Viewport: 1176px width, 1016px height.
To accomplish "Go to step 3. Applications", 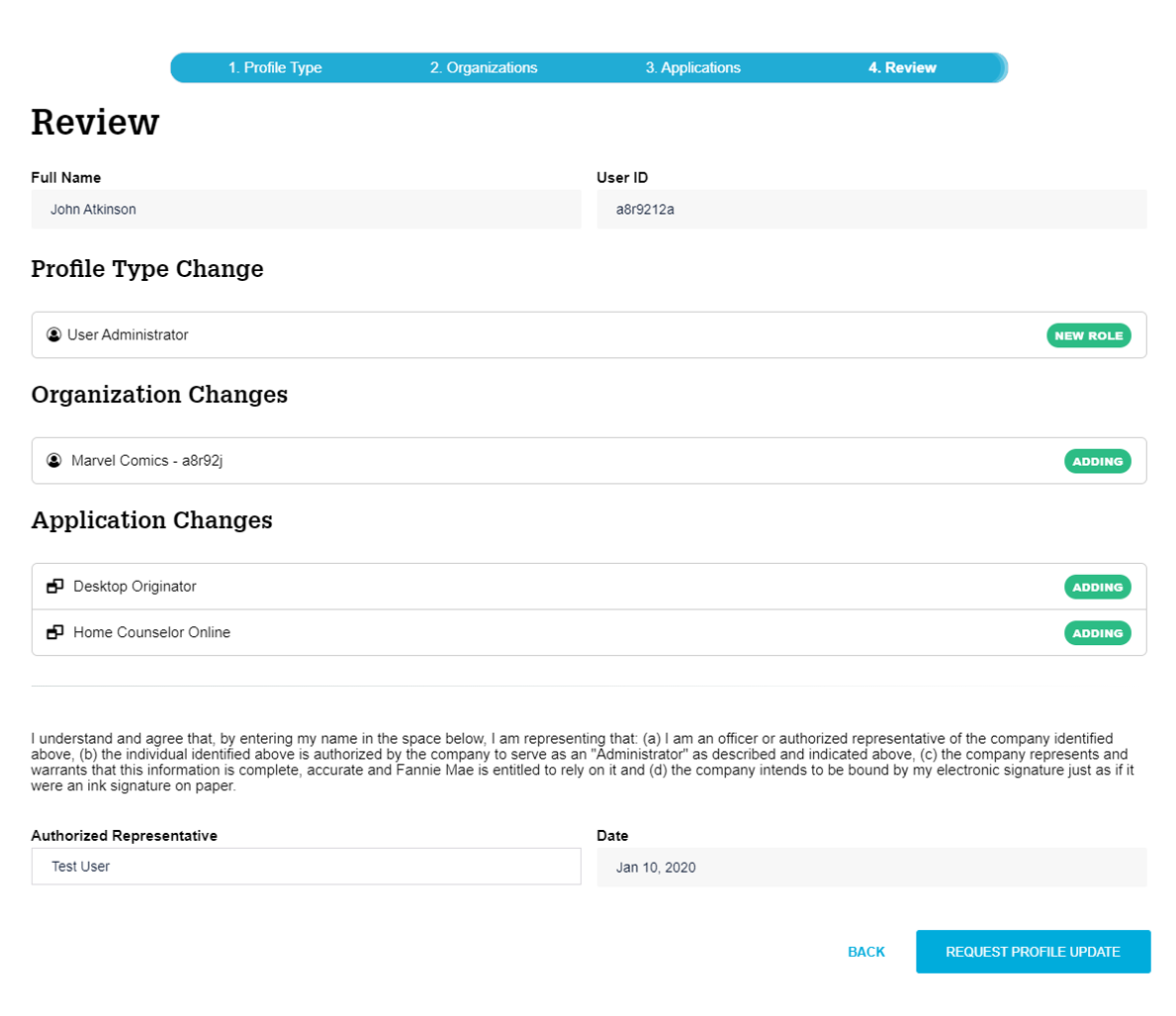I will tap(693, 67).
